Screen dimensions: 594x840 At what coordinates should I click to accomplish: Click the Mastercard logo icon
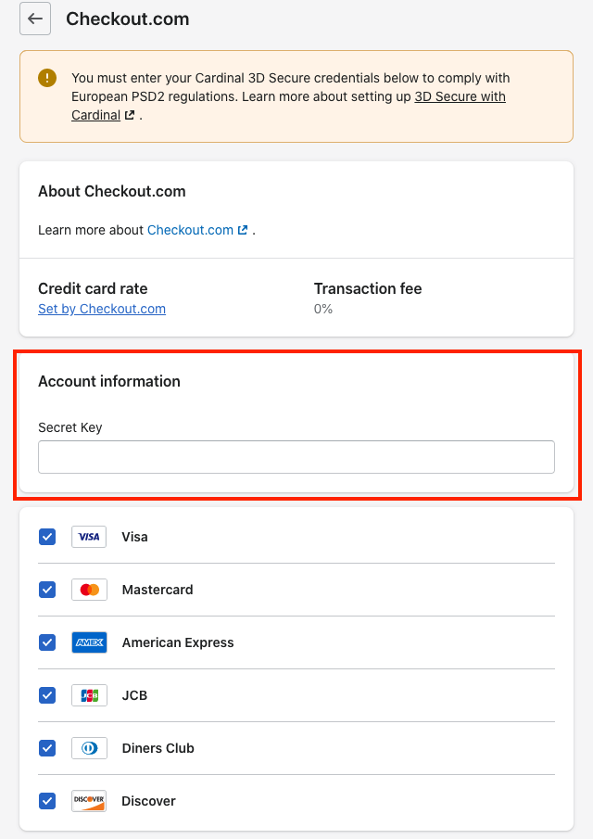[x=89, y=590]
